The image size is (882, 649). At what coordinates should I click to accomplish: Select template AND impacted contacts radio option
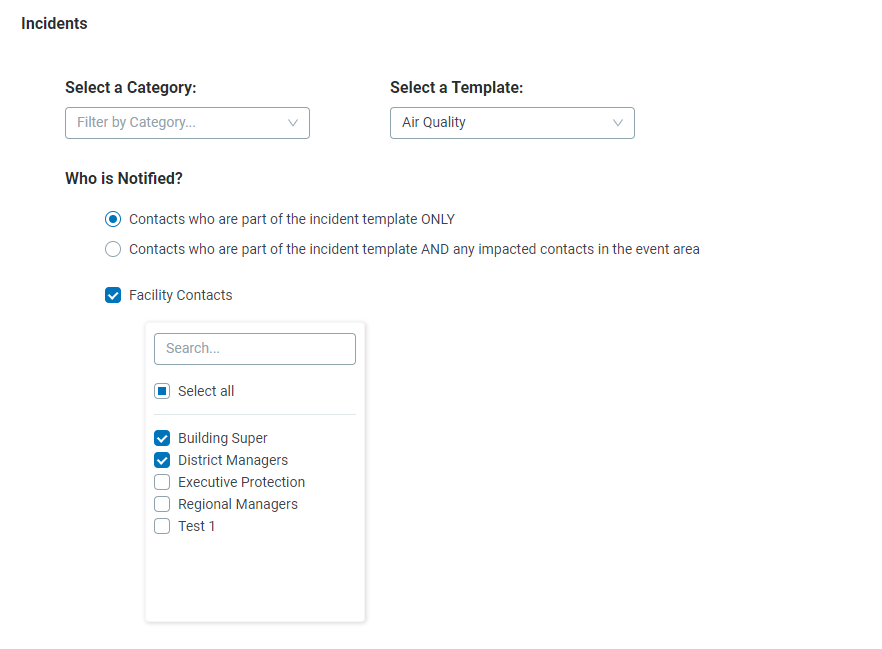pos(113,249)
